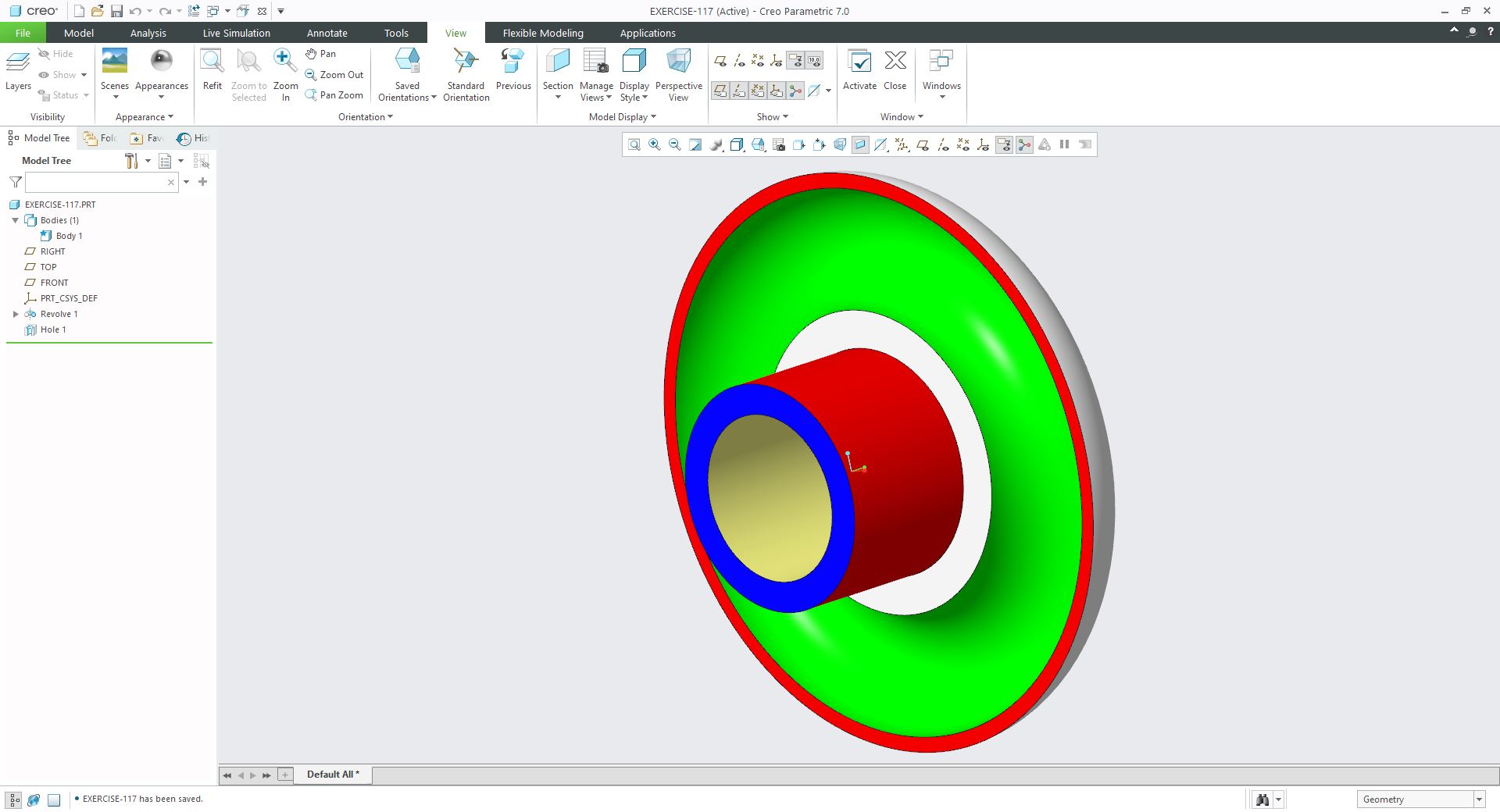Screen dimensions: 1500x812
Task: Switch to the Analysis ribbon tab
Action: click(x=148, y=33)
